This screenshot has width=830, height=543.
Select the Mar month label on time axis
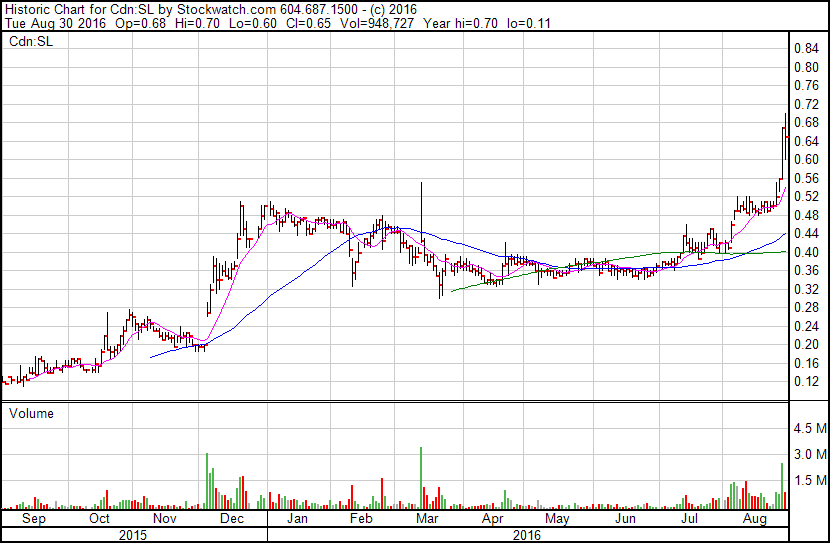427,520
